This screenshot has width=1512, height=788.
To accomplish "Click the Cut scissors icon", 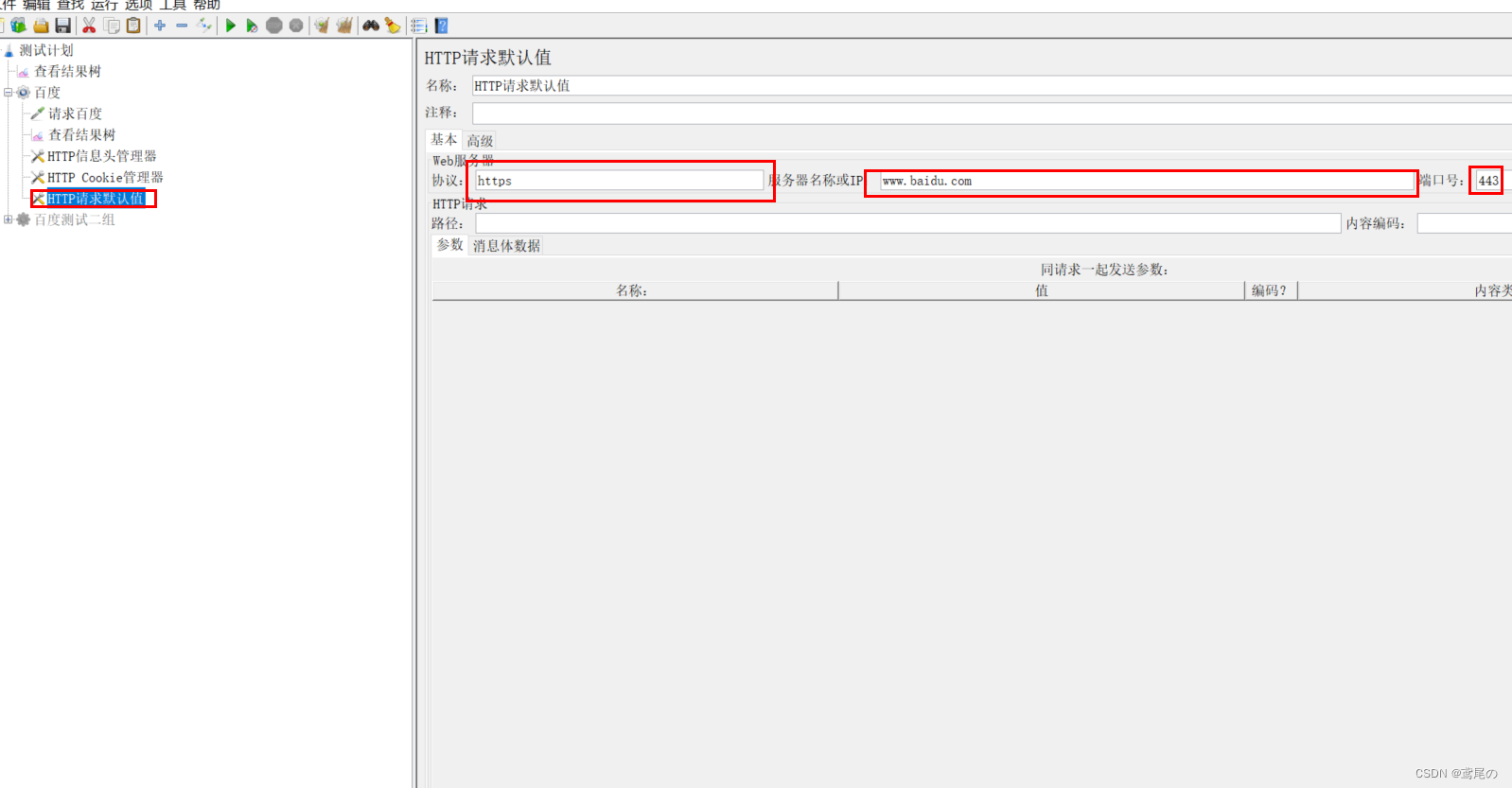I will pyautogui.click(x=89, y=26).
